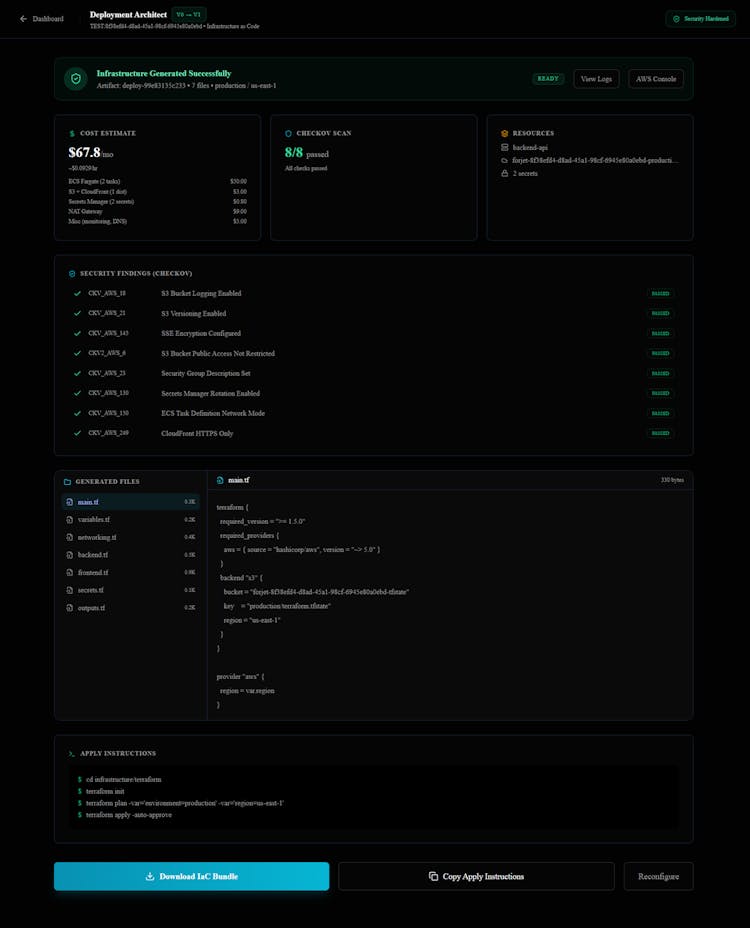Image resolution: width=750 pixels, height=928 pixels.
Task: Click the Checkov Scan shield icon
Action: tap(288, 133)
